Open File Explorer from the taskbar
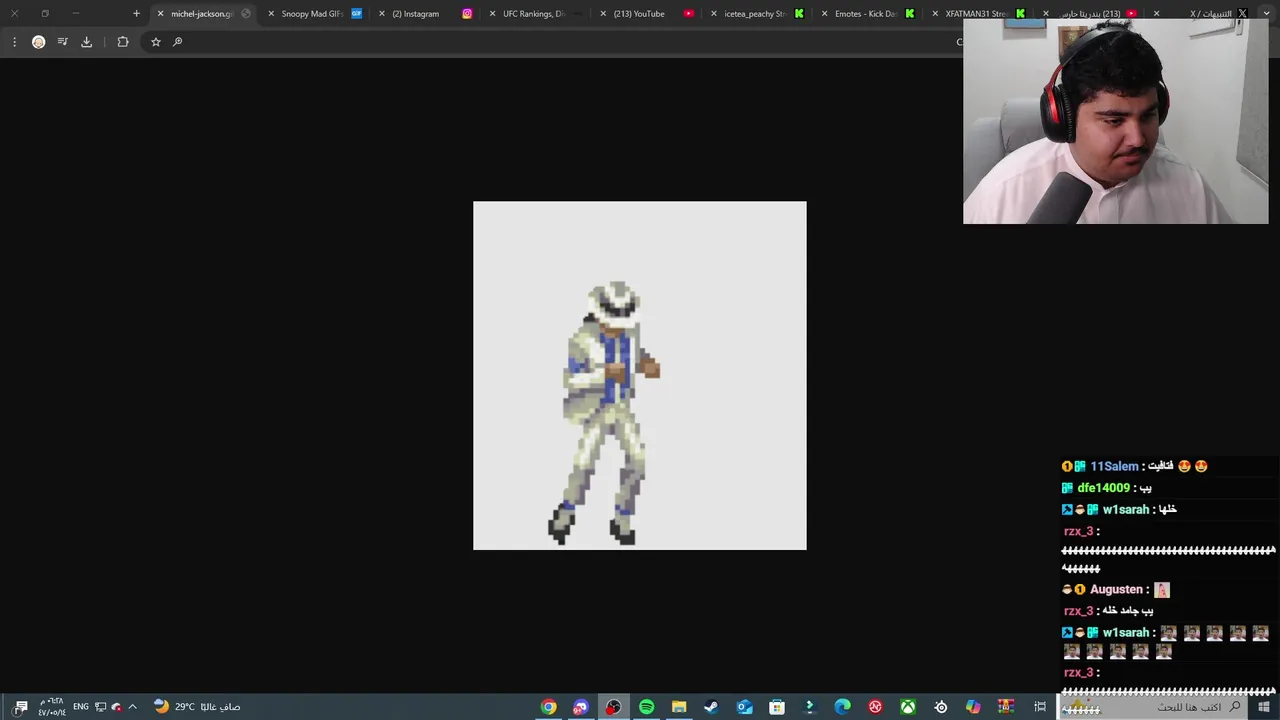 tap(679, 707)
